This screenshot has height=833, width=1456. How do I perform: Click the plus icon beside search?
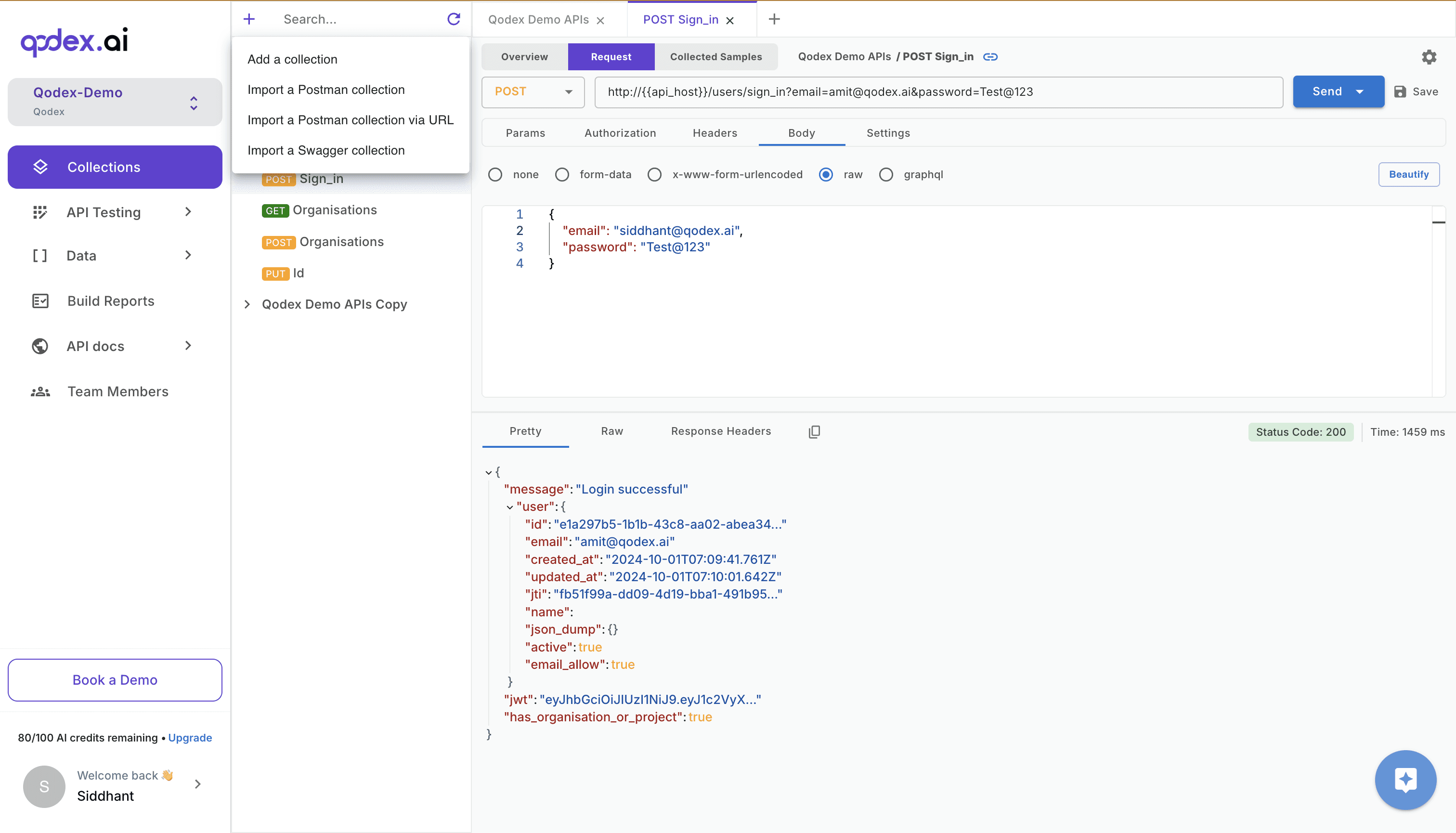tap(249, 19)
